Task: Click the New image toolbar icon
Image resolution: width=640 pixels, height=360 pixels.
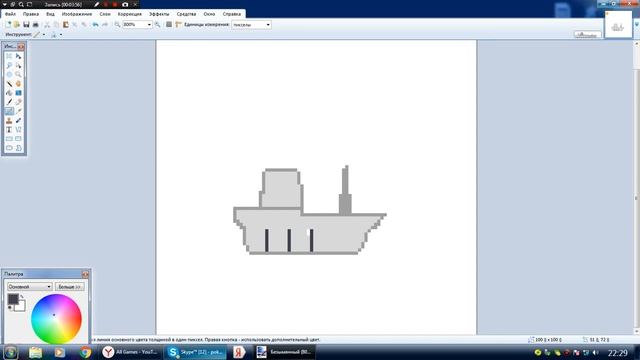Action: pyautogui.click(x=8, y=25)
